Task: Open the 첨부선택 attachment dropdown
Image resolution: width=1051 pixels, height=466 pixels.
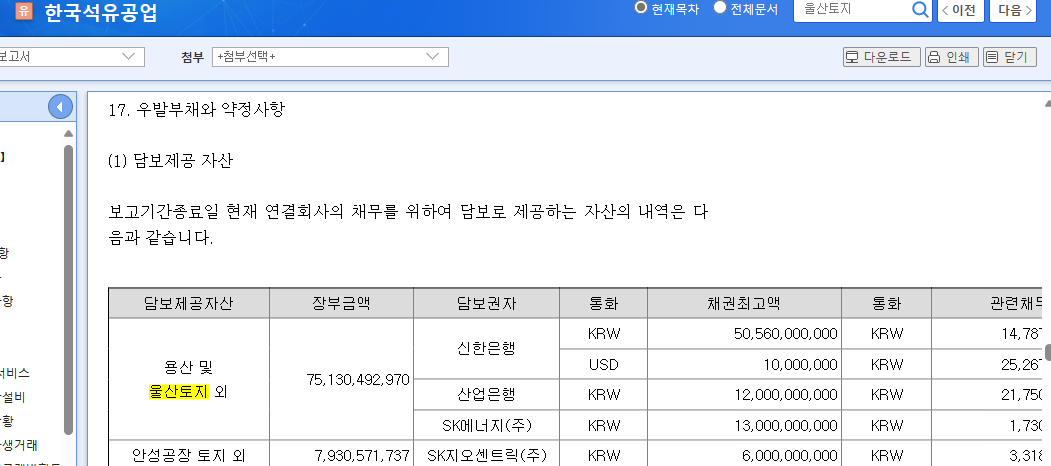Action: click(330, 57)
